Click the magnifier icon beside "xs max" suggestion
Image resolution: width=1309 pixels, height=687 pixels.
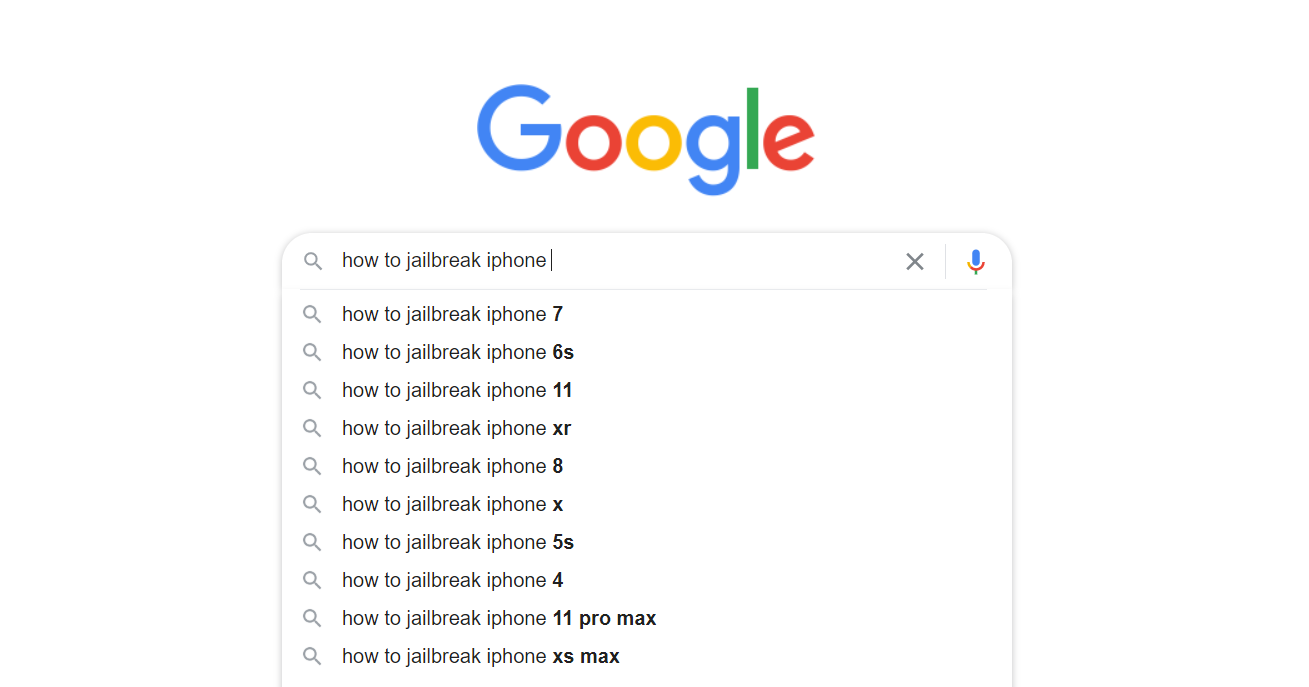(312, 656)
